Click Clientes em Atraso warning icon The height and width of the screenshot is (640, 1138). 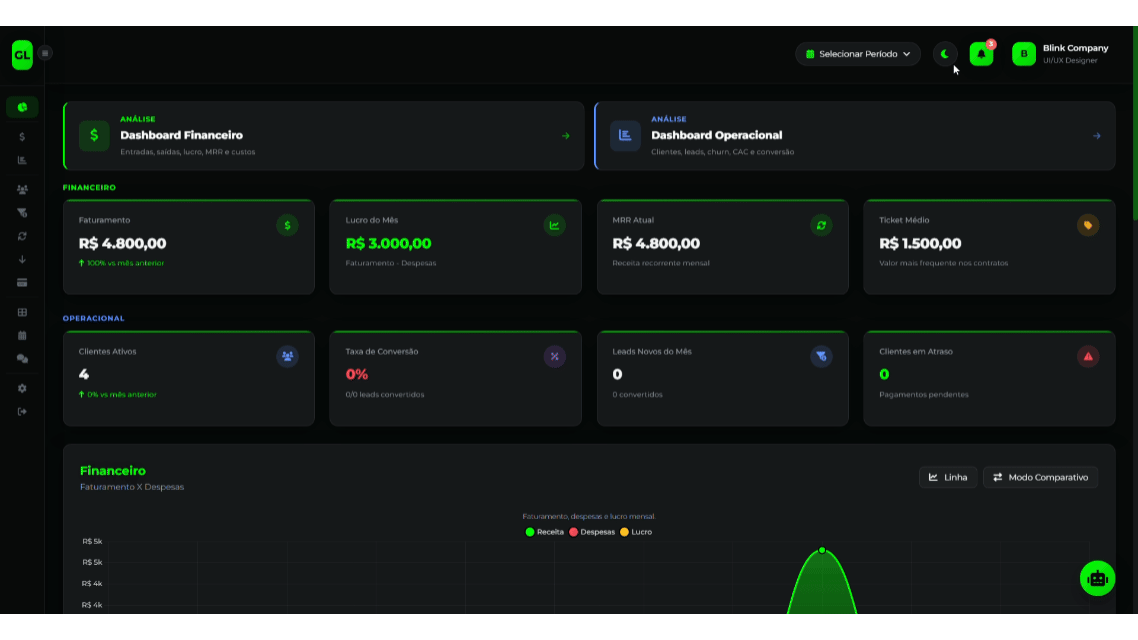[x=1088, y=357]
